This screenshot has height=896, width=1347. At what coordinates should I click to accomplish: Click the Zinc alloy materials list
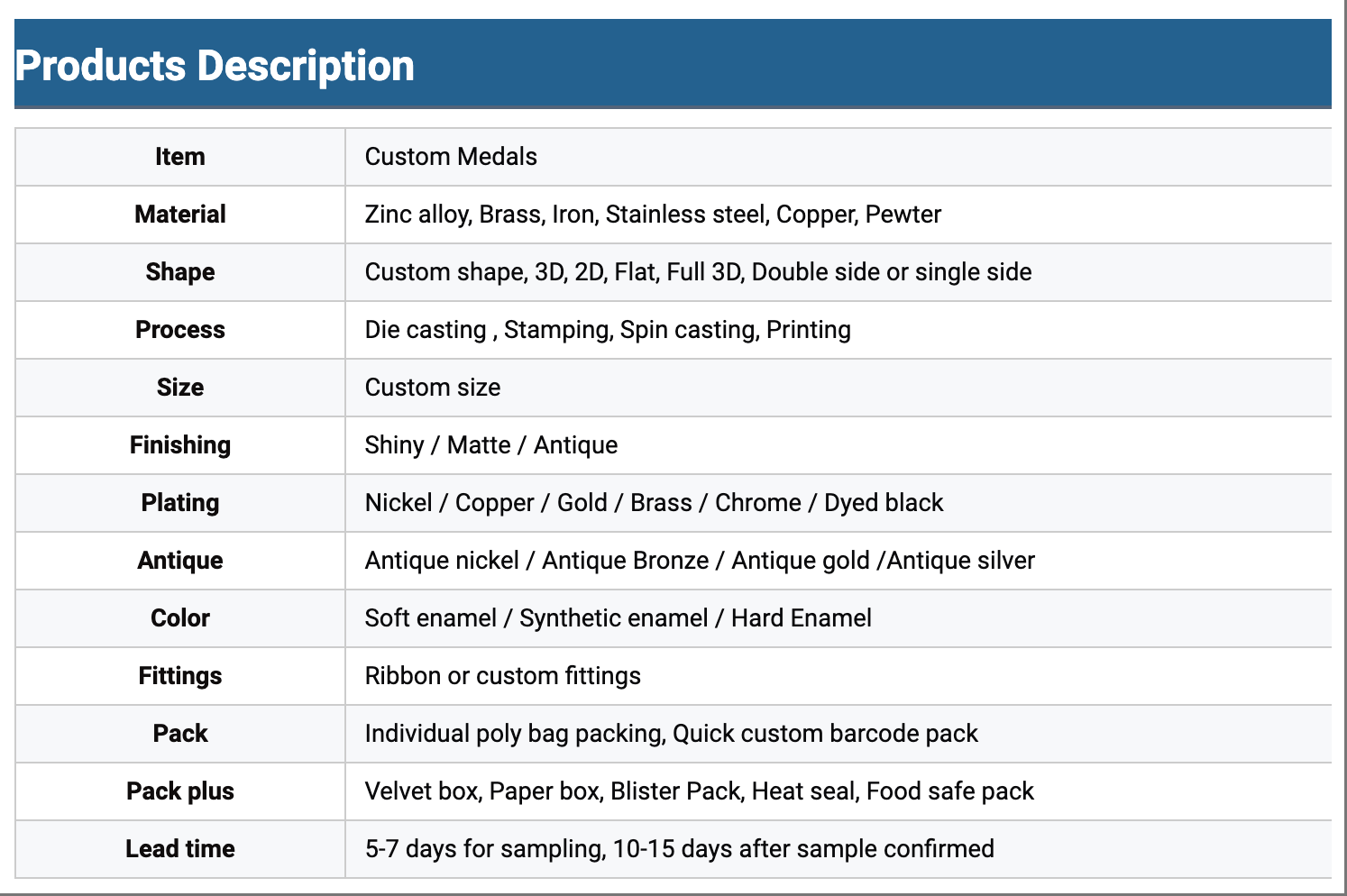point(653,215)
